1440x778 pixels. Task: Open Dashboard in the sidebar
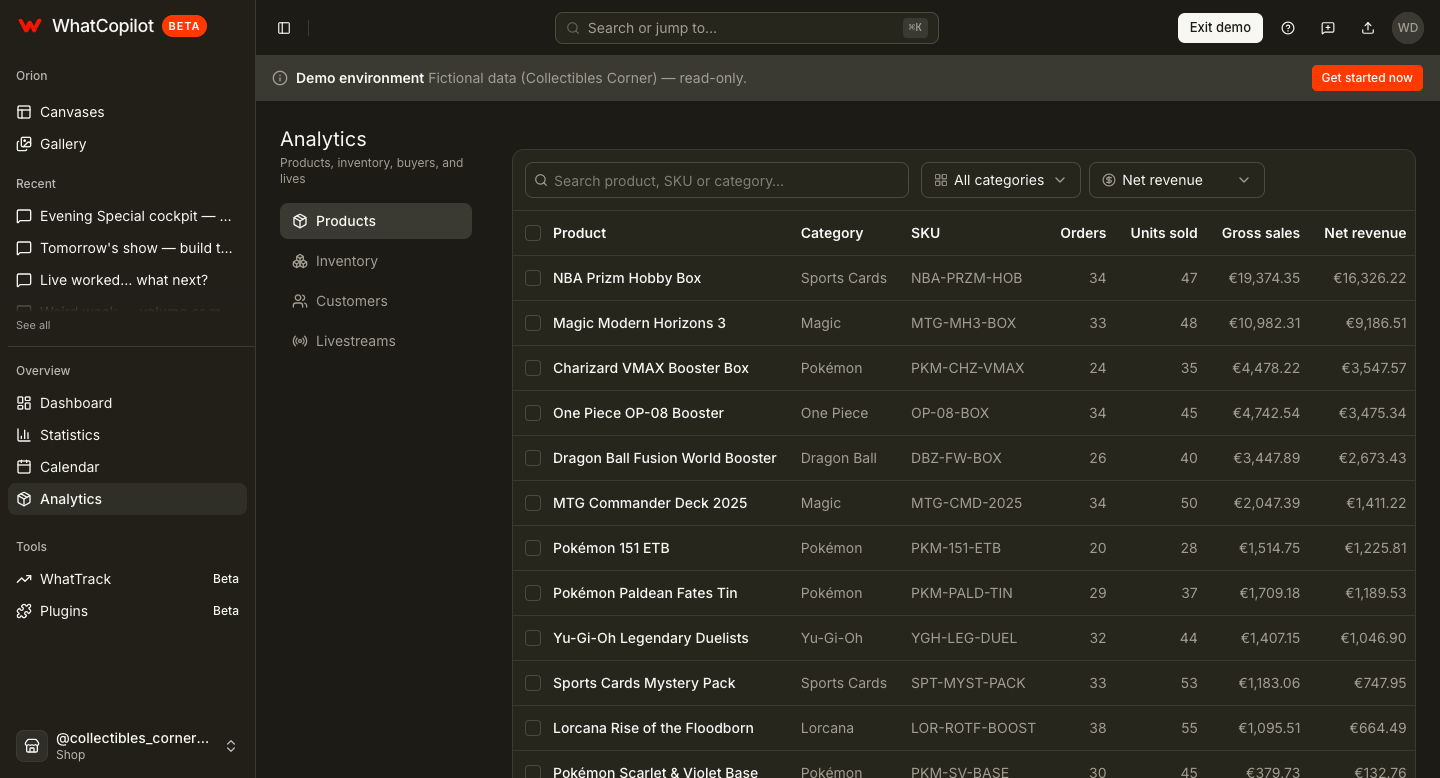pos(128,403)
